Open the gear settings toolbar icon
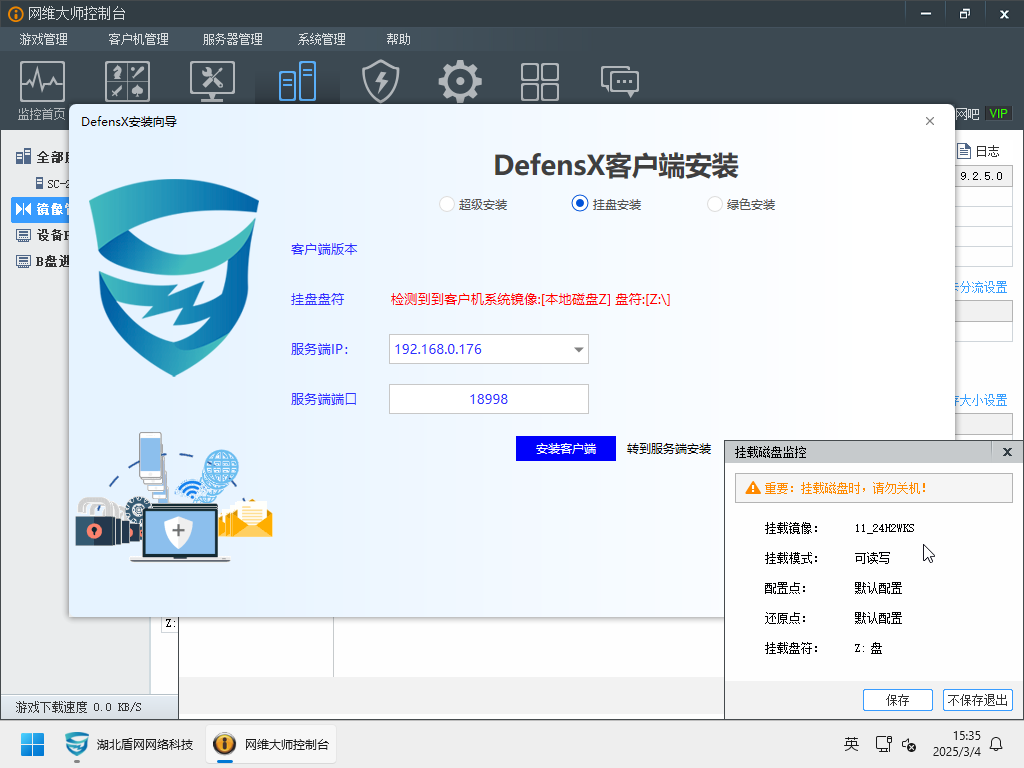Image resolution: width=1024 pixels, height=768 pixels. coord(460,82)
